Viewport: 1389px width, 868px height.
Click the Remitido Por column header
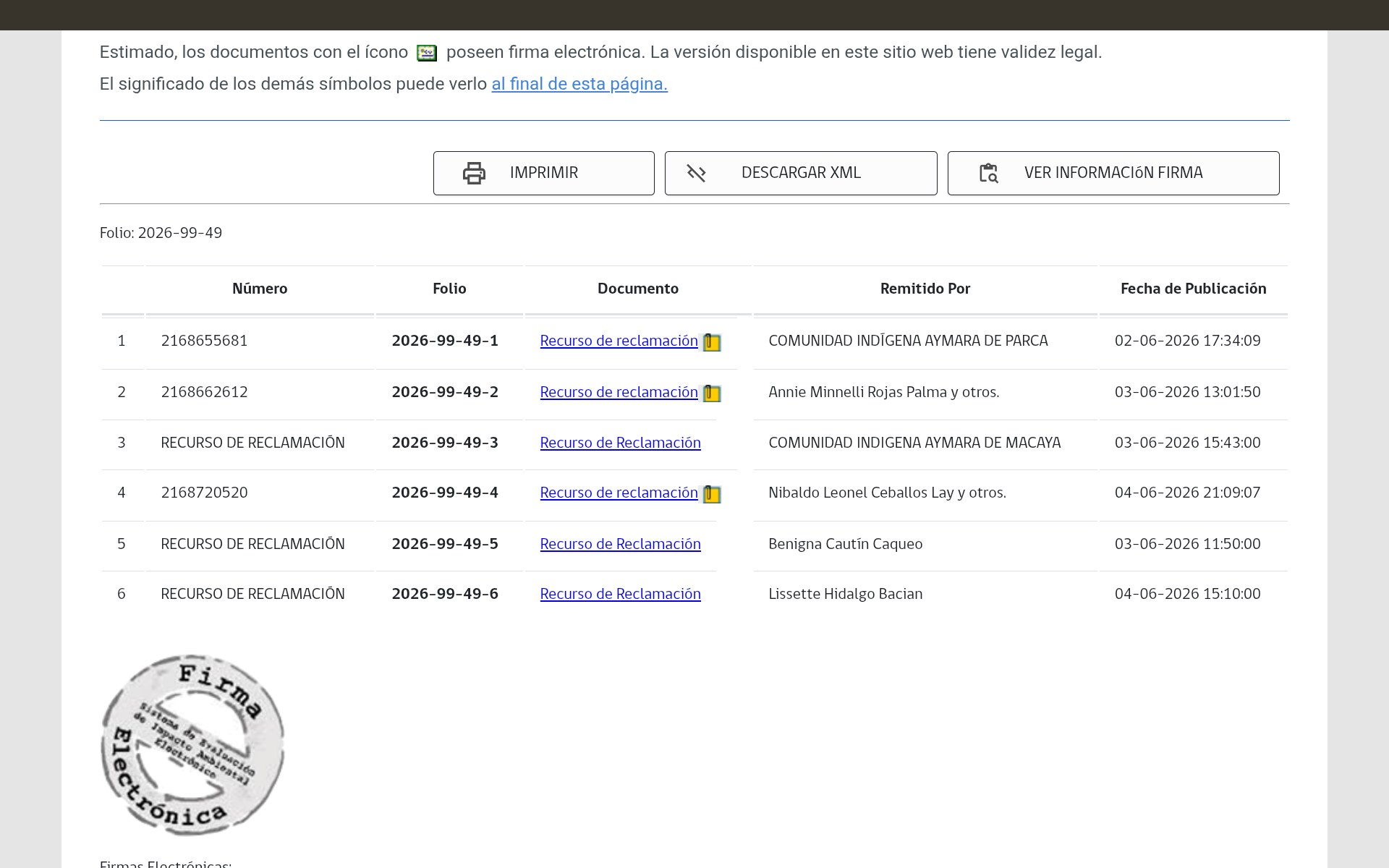tap(925, 289)
